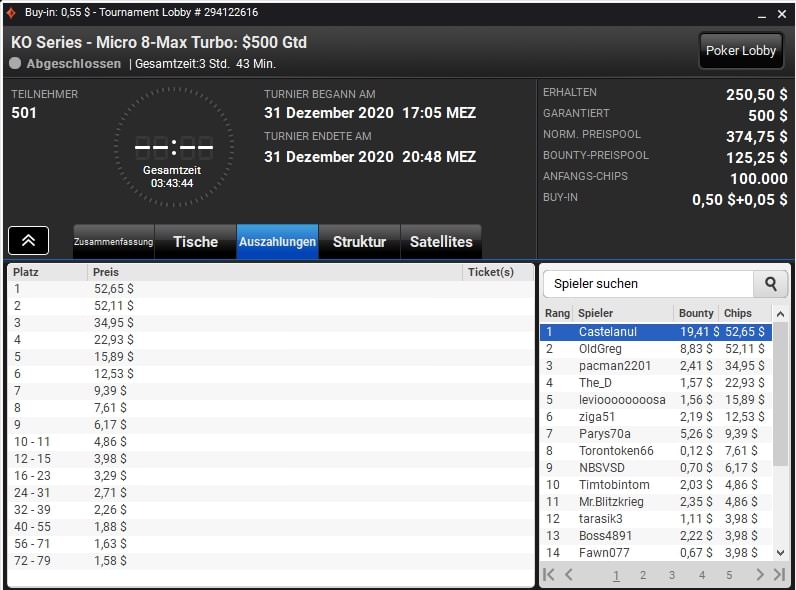The height and width of the screenshot is (590, 796).
Task: Open the Zusammenfassung tab
Action: [x=113, y=242]
